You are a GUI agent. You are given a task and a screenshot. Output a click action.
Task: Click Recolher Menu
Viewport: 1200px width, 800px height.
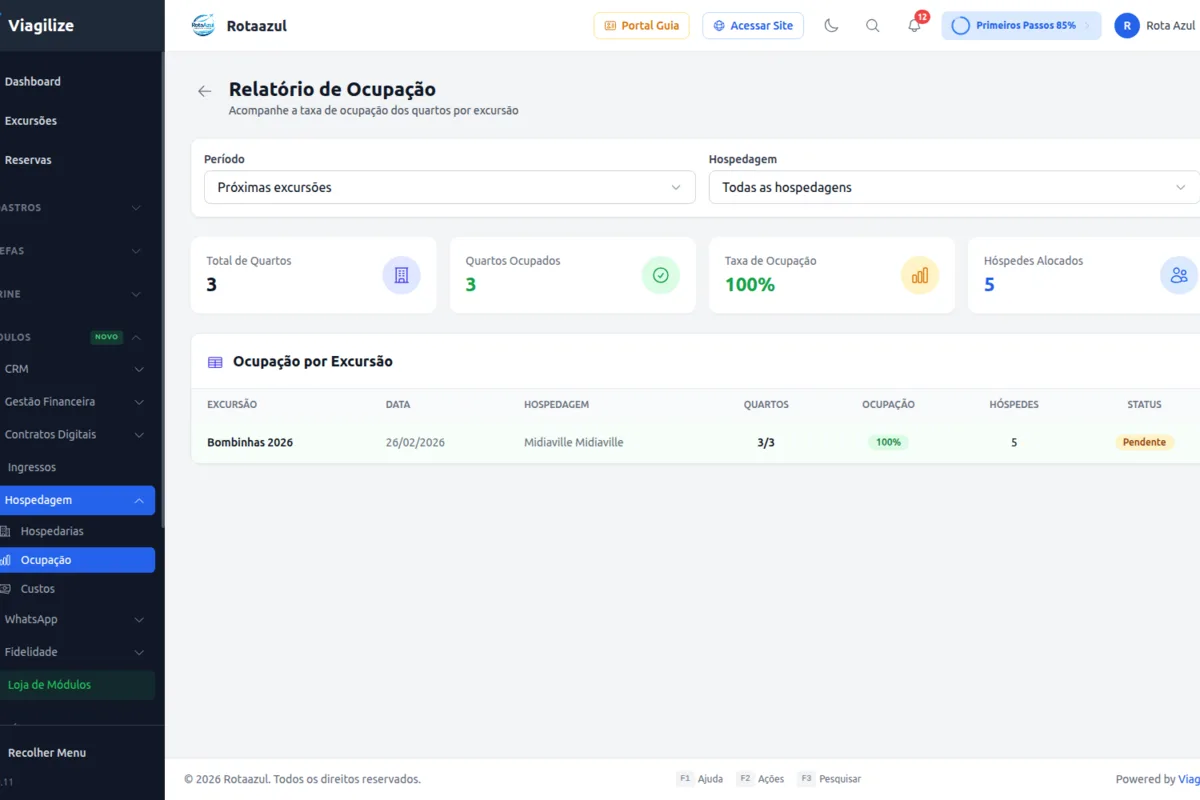pos(47,753)
